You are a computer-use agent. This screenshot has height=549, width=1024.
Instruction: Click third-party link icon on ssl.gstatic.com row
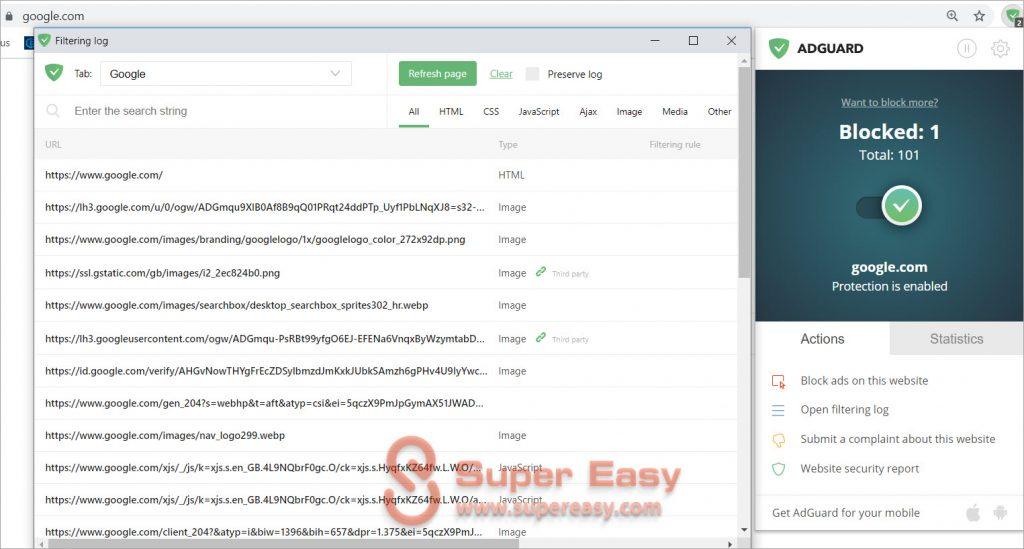541,272
